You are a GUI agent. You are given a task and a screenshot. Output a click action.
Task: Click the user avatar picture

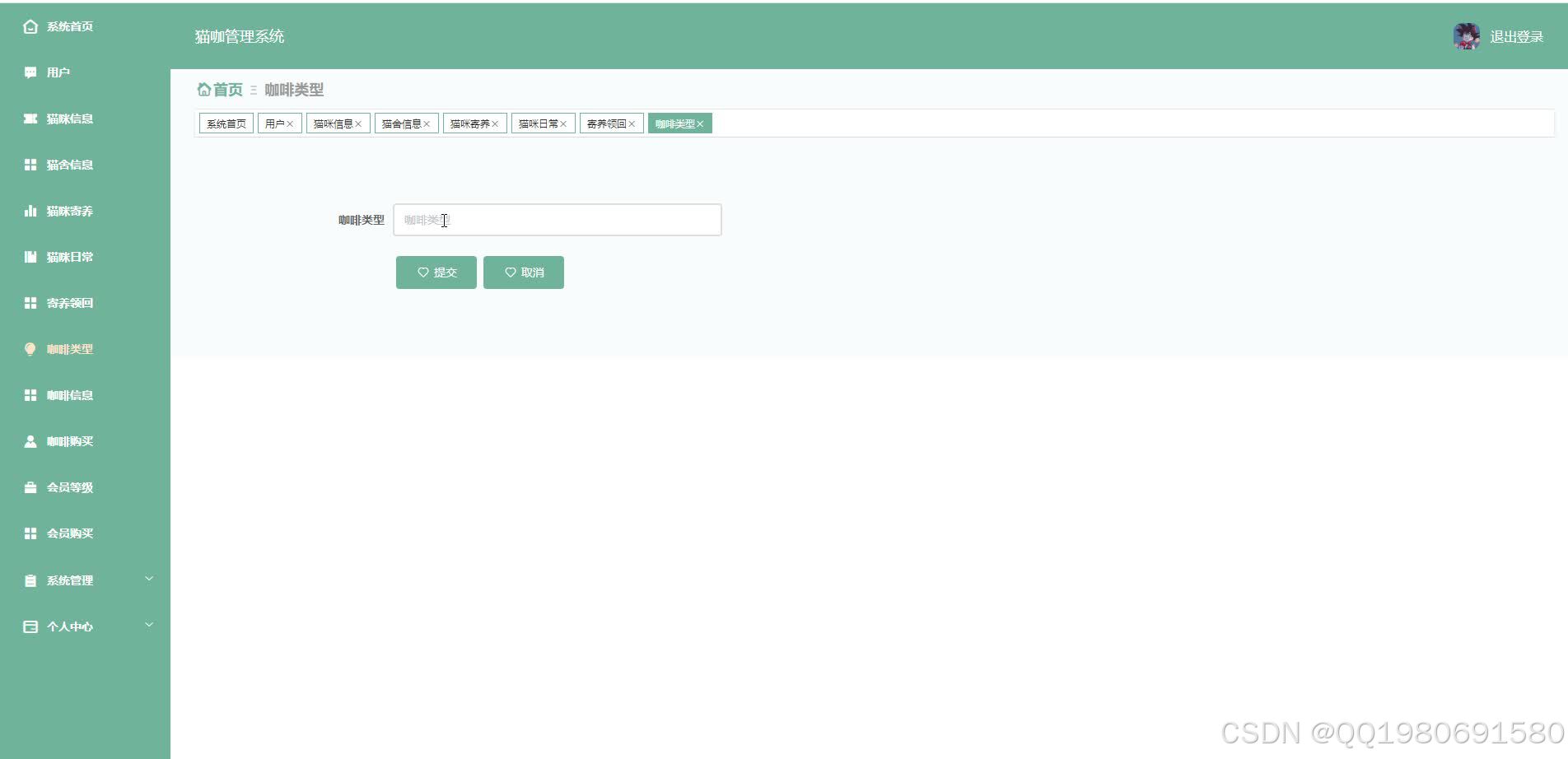click(1467, 36)
